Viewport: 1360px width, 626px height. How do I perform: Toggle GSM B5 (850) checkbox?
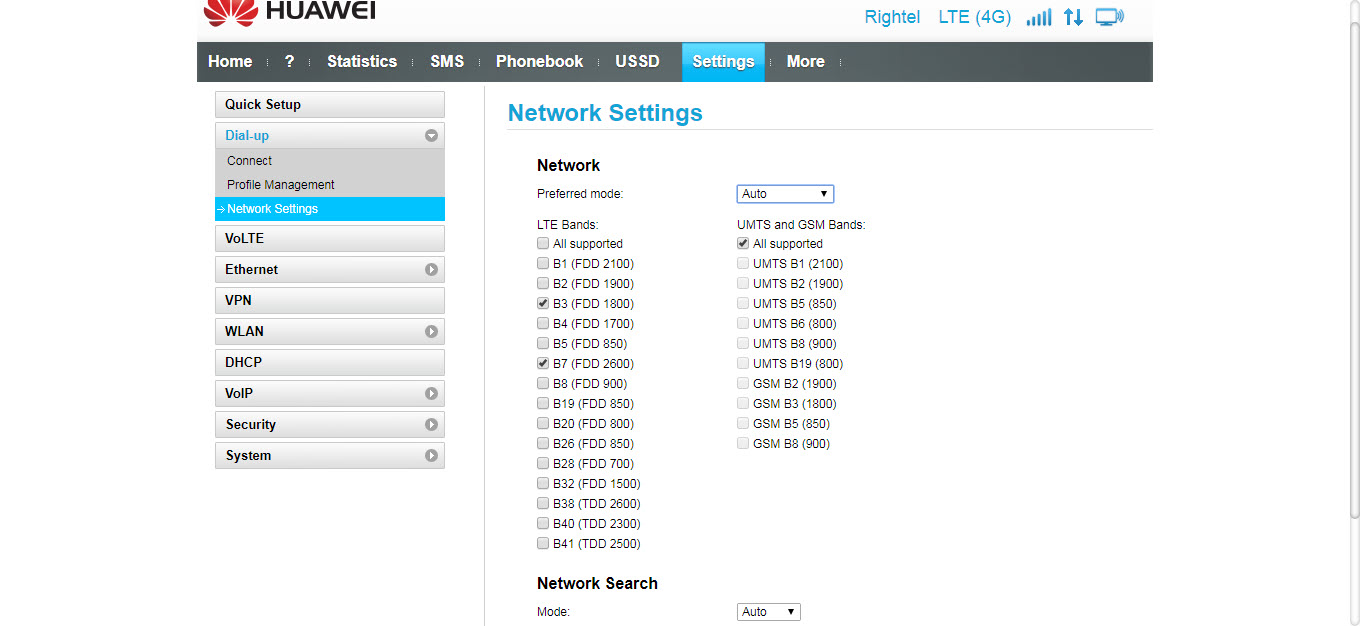point(743,424)
